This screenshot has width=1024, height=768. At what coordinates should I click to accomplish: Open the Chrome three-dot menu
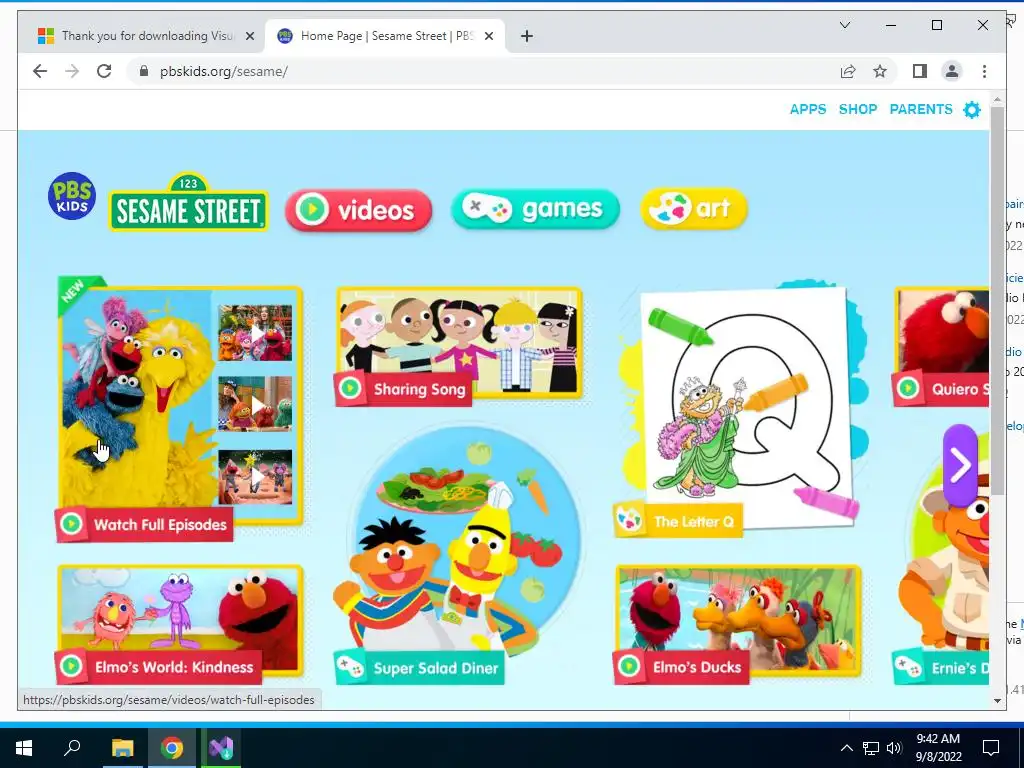point(984,71)
